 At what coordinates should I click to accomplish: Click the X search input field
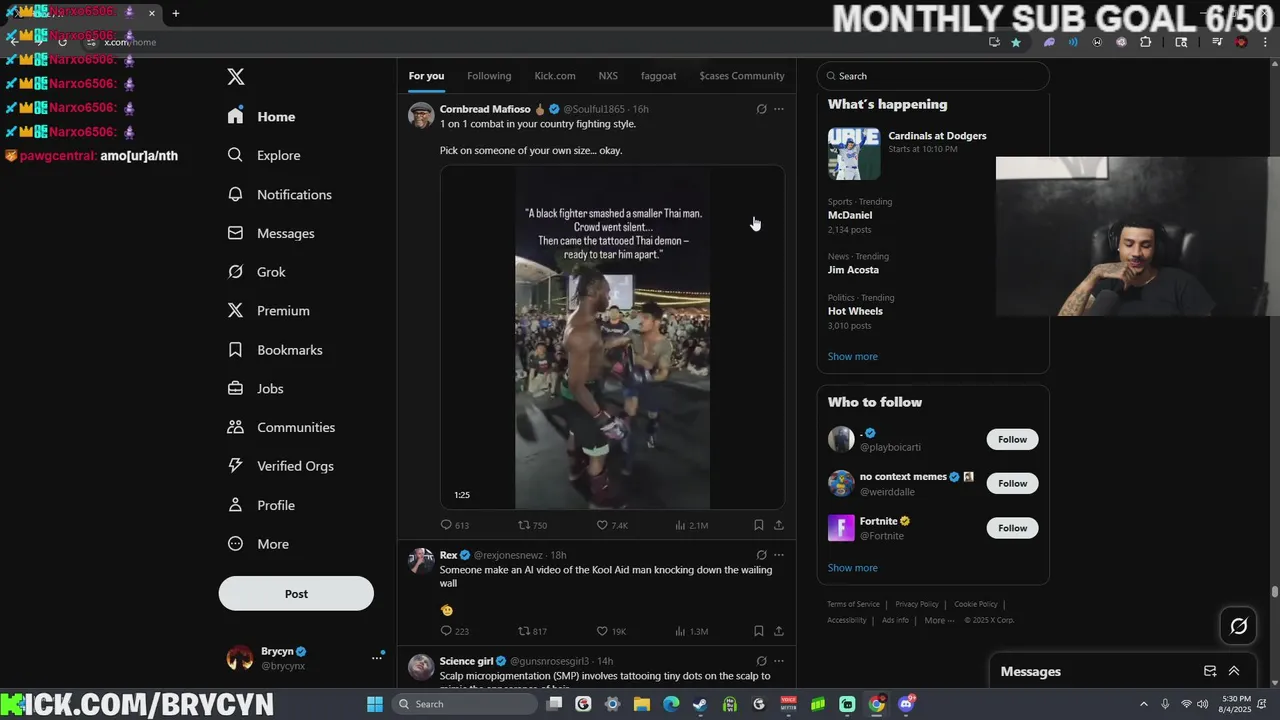point(933,76)
